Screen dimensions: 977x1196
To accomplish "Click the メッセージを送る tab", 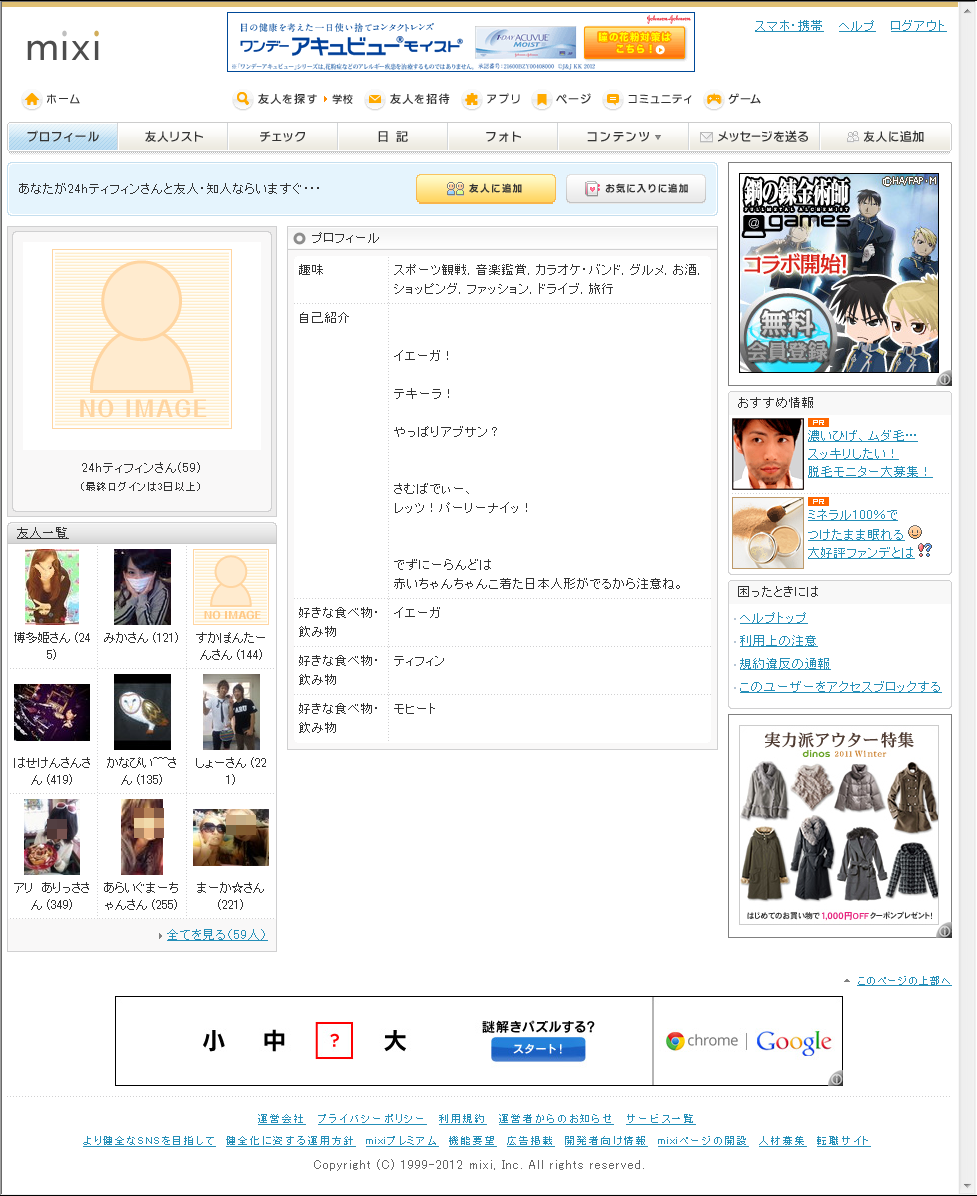I will 754,137.
